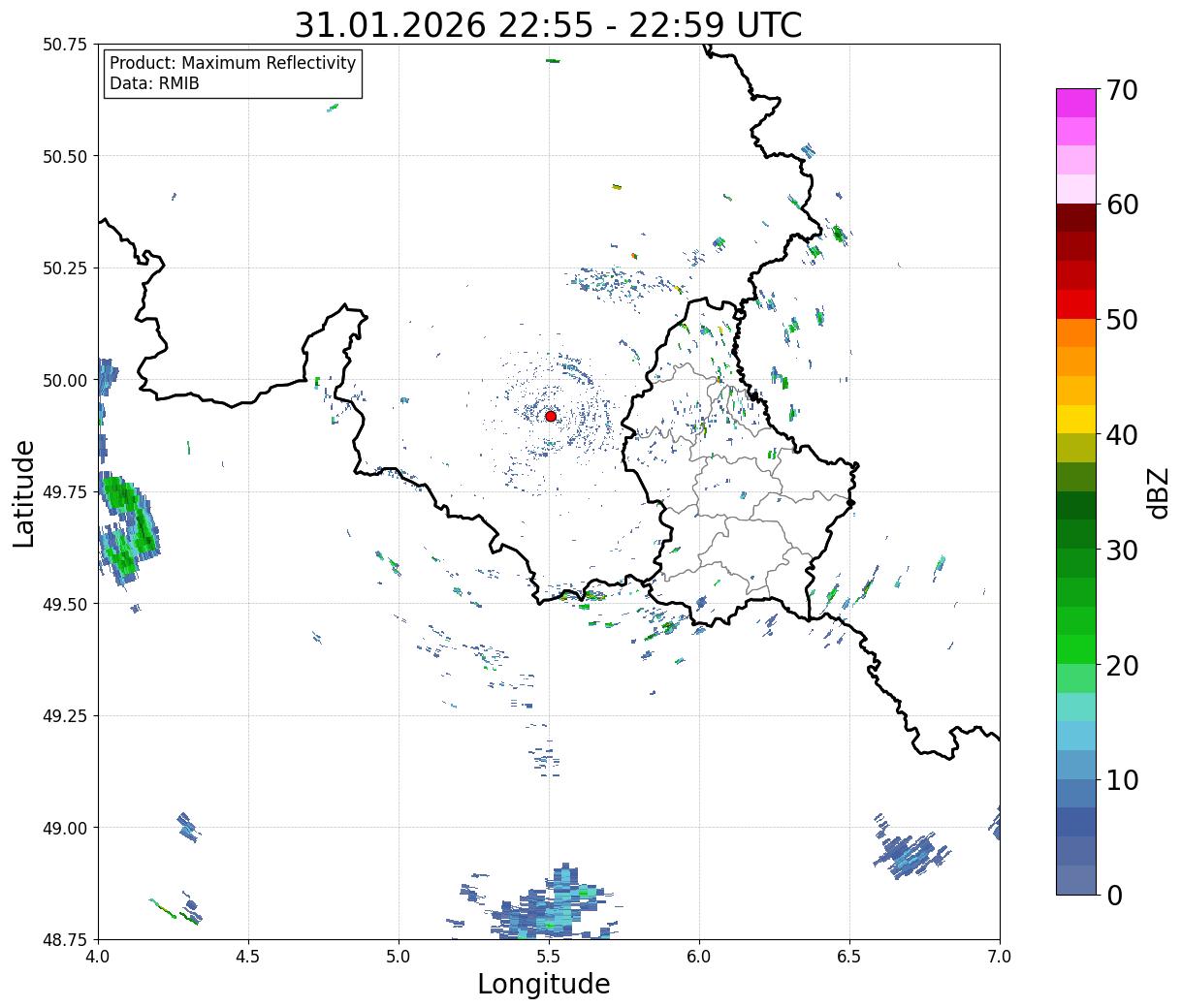Select the yellow colorbar segment above 40 dBZ
Screen dimensions: 1182x1008
pyautogui.click(x=1075, y=419)
